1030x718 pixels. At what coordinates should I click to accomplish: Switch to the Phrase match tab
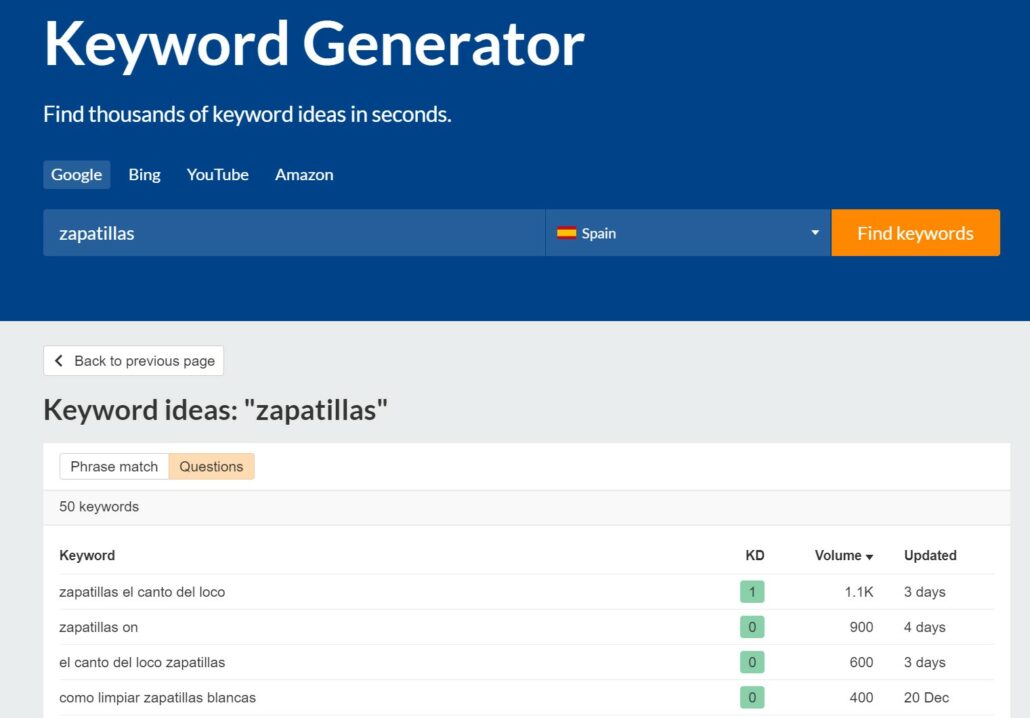pyautogui.click(x=113, y=466)
